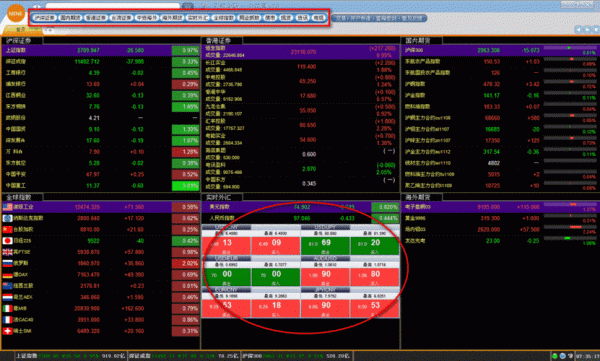Click the green status icon in bottom-right tray

coord(554,356)
